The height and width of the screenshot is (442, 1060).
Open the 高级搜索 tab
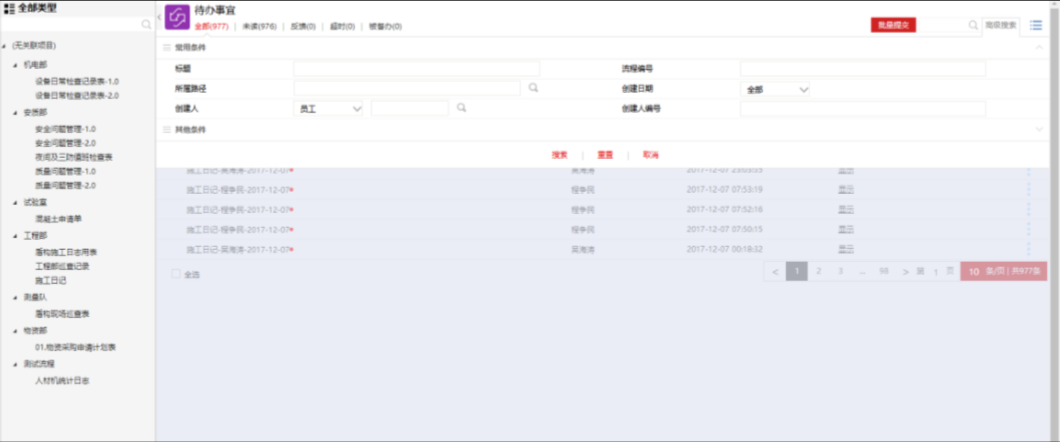(1001, 25)
